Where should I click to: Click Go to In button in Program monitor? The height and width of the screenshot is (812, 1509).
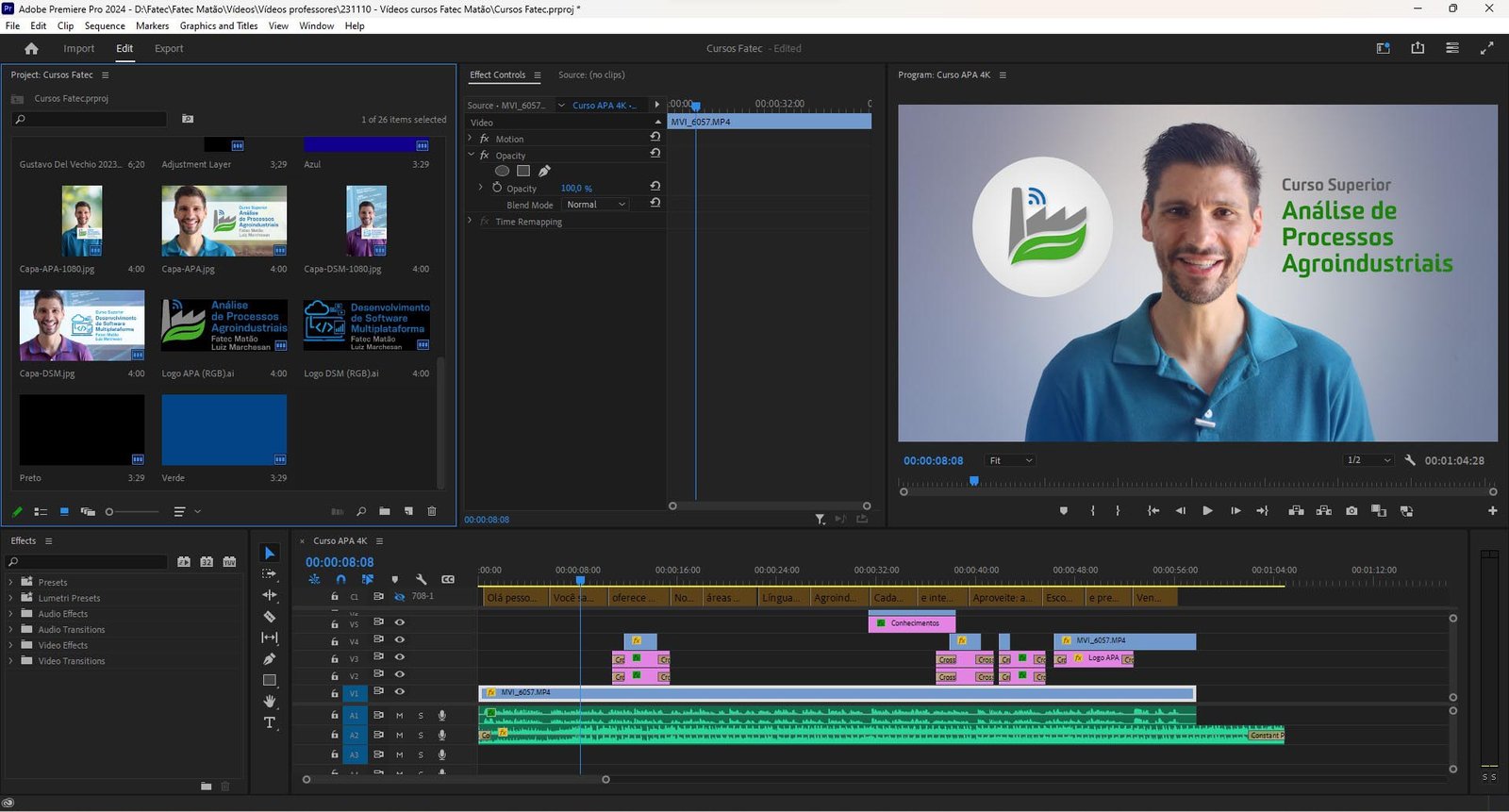point(1152,511)
